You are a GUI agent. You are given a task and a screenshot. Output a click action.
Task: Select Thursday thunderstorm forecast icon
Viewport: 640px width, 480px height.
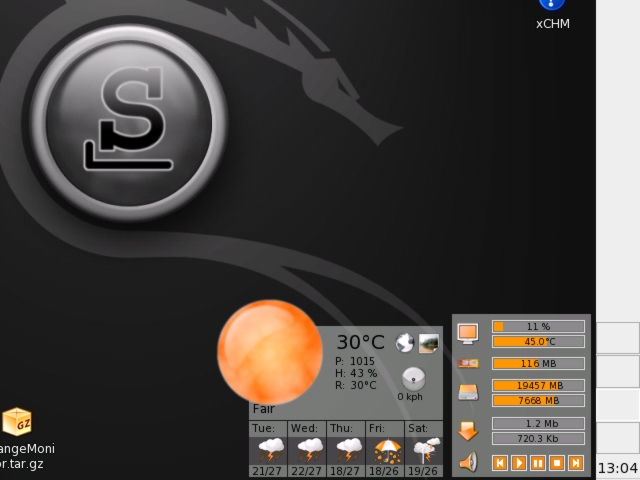coord(348,451)
